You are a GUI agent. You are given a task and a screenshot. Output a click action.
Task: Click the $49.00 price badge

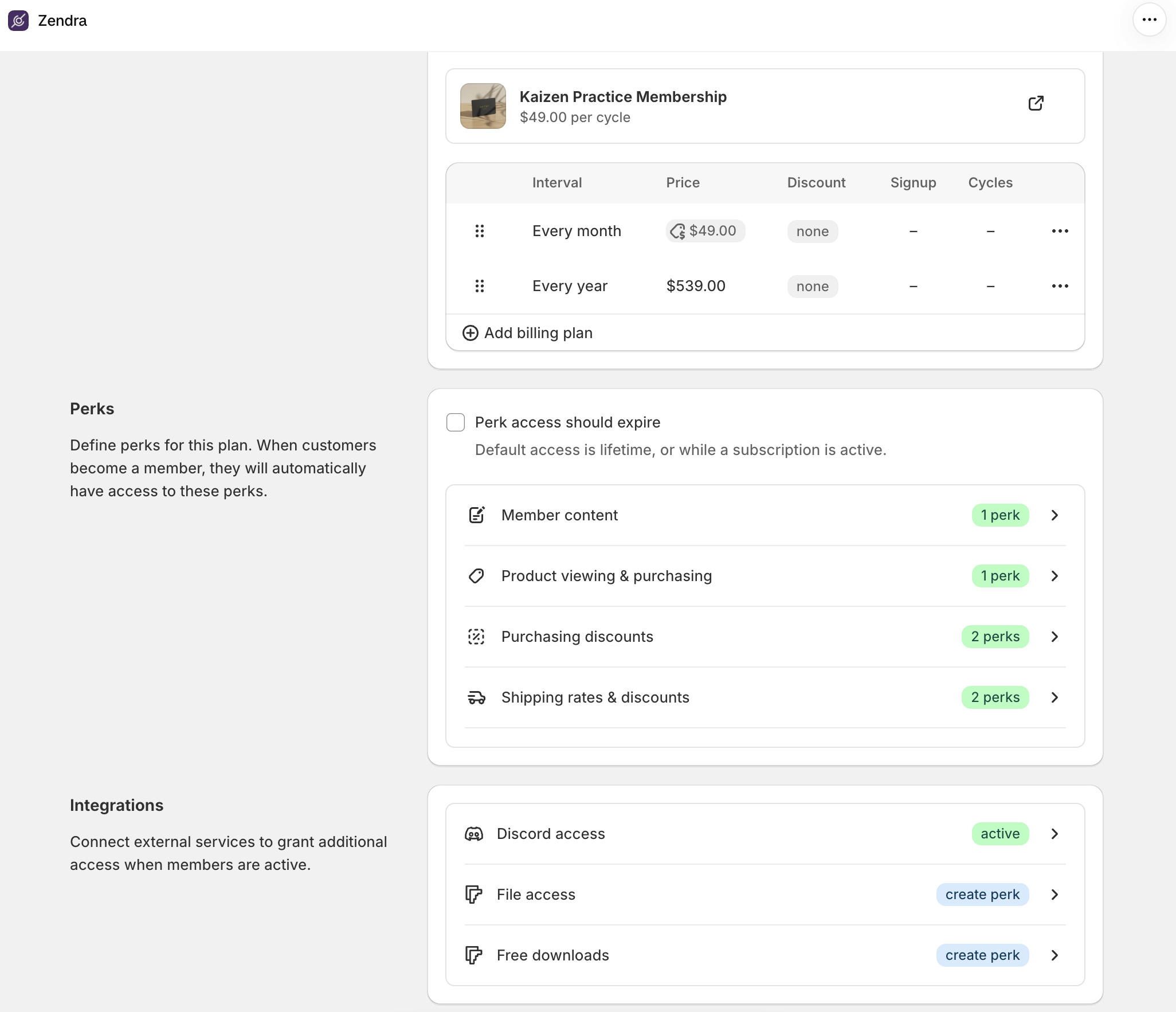click(x=705, y=231)
